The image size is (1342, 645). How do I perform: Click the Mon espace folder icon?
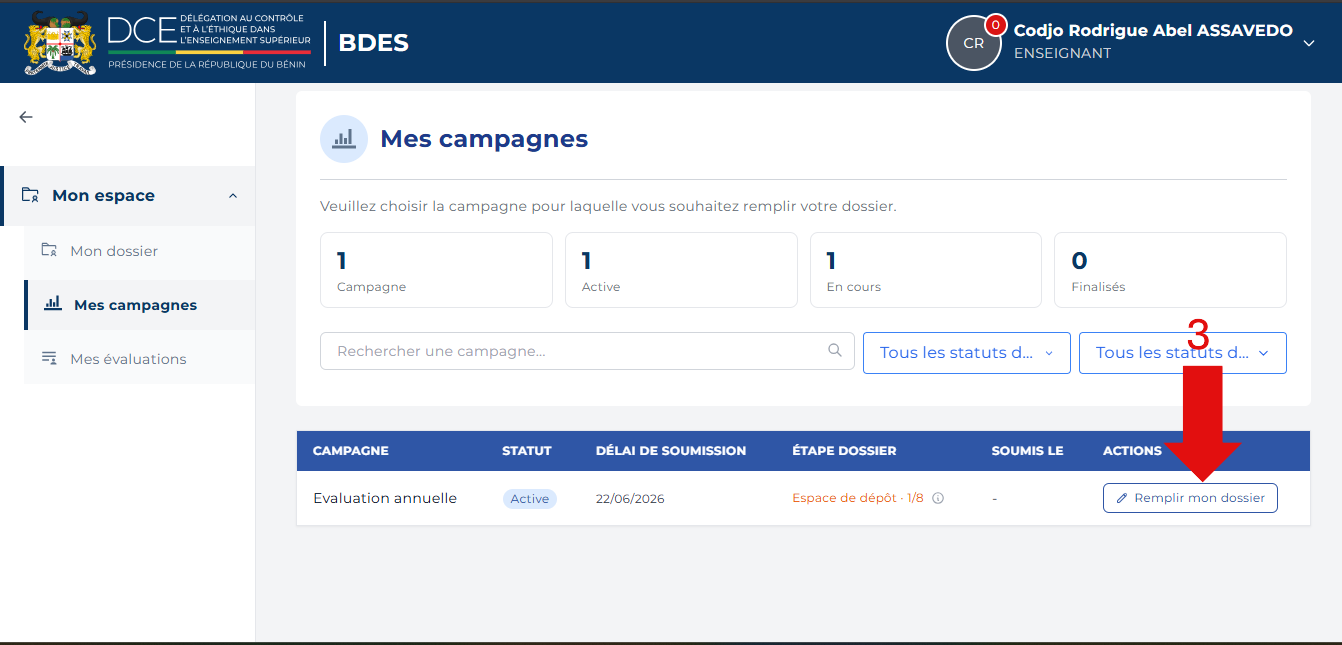30,195
